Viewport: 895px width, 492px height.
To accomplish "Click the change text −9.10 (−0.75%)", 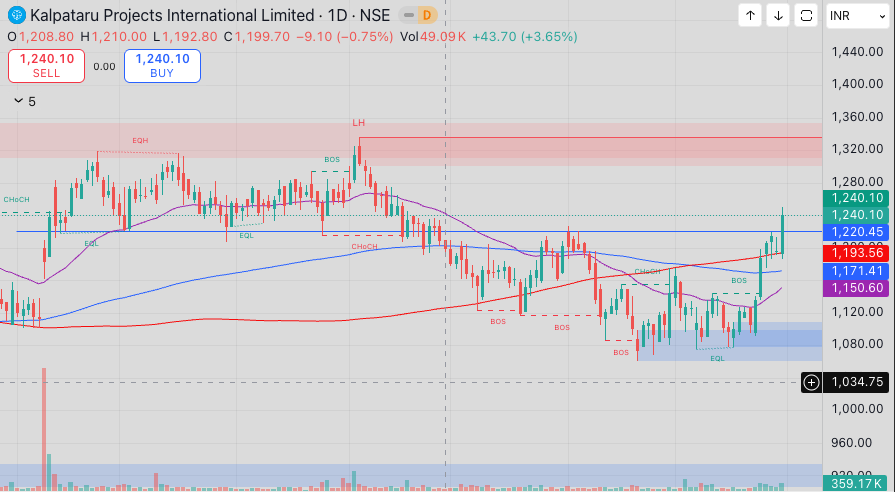I will coord(345,37).
